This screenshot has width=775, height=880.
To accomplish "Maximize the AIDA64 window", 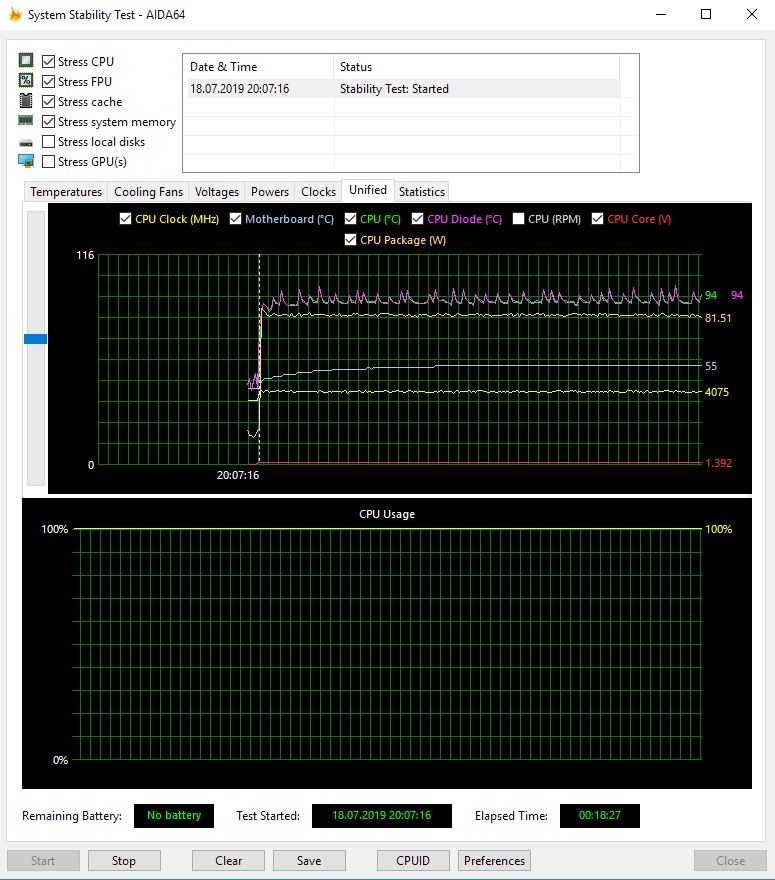I will point(706,14).
